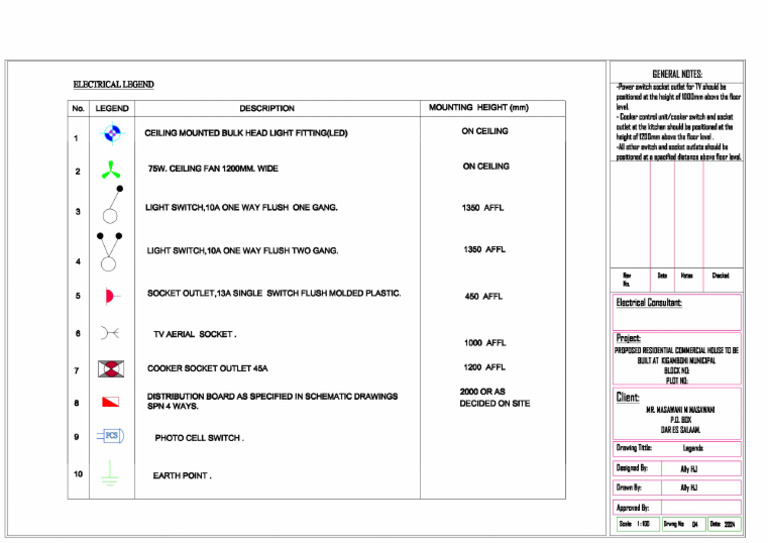The image size is (768, 543).
Task: Click the GENERAL NOTES heading
Action: (677, 74)
